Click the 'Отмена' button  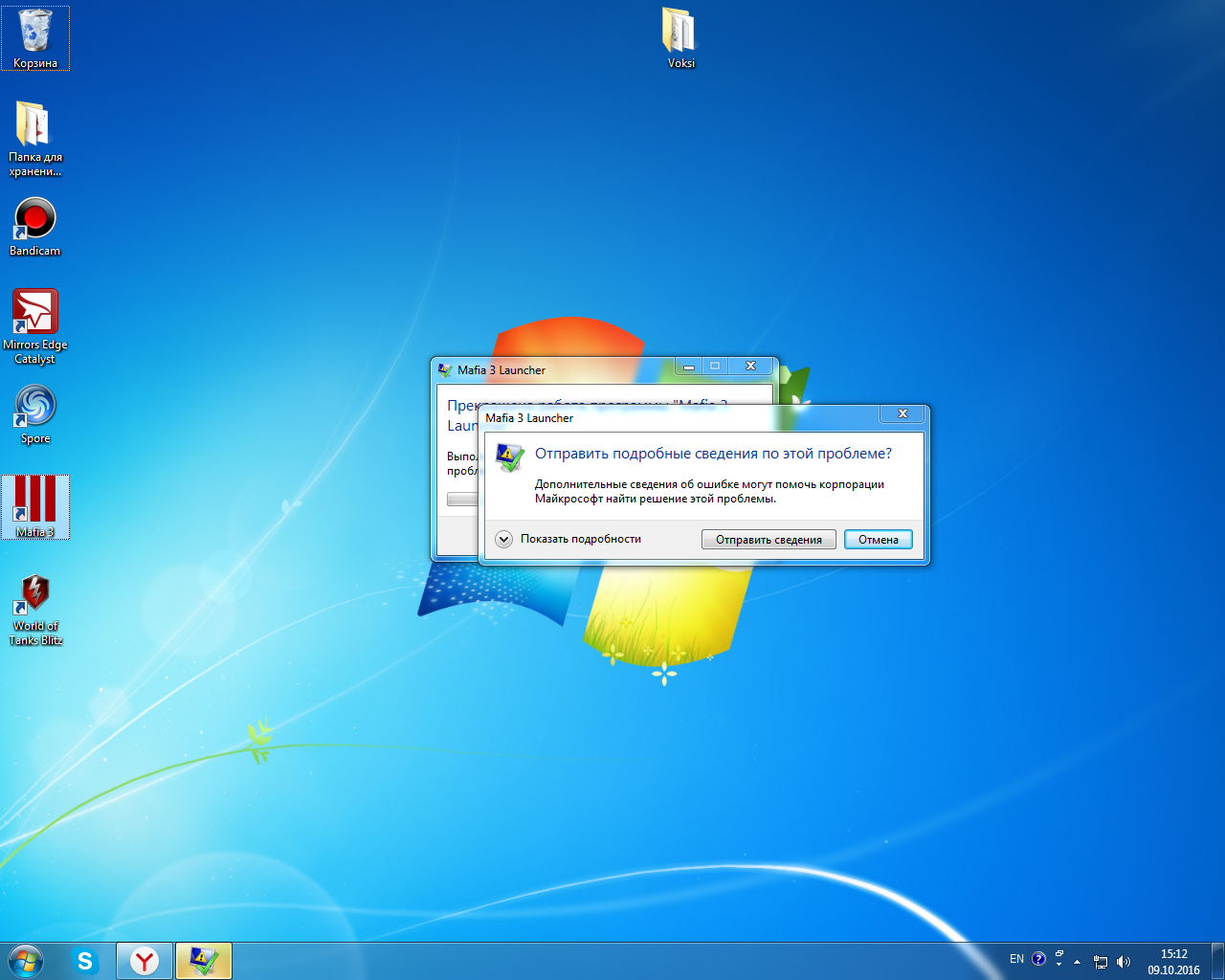[878, 540]
